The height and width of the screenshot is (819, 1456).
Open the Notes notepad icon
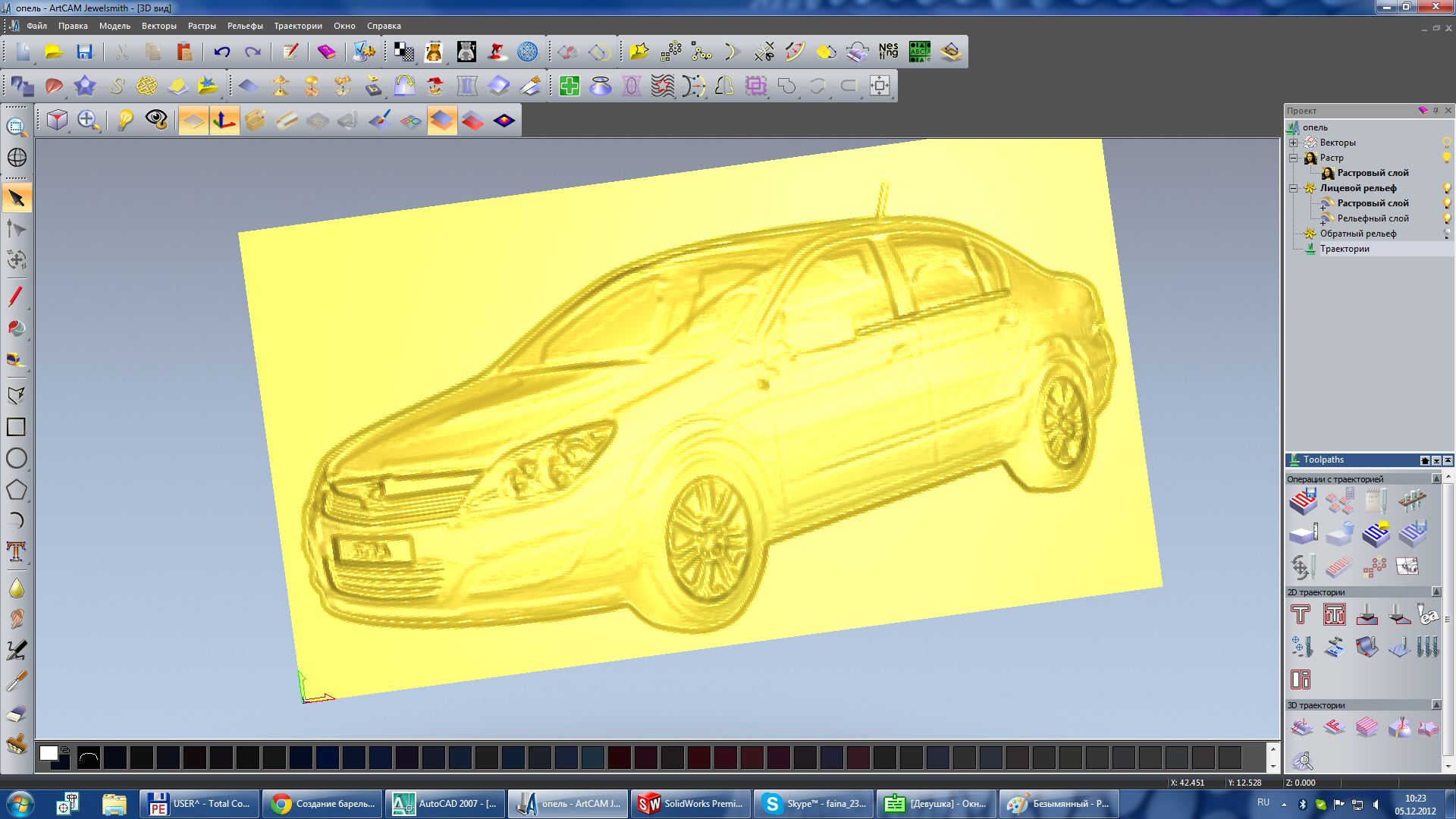[x=290, y=52]
